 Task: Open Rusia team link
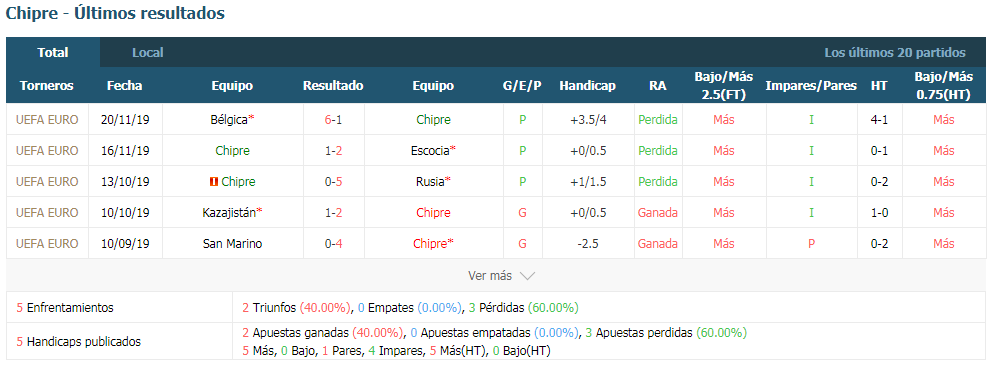[x=433, y=182]
